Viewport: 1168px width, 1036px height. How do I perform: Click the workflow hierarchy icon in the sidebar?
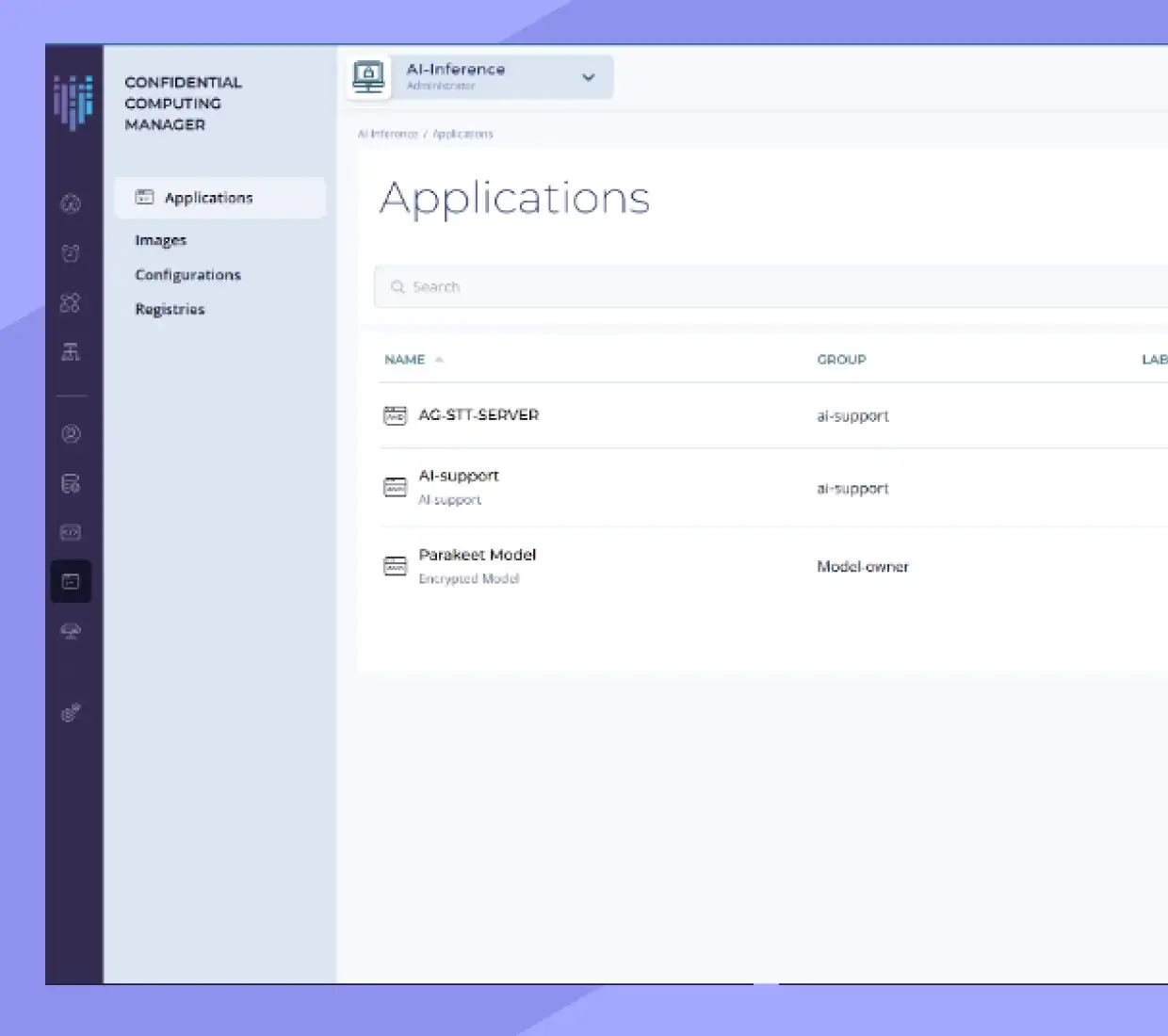pos(73,351)
